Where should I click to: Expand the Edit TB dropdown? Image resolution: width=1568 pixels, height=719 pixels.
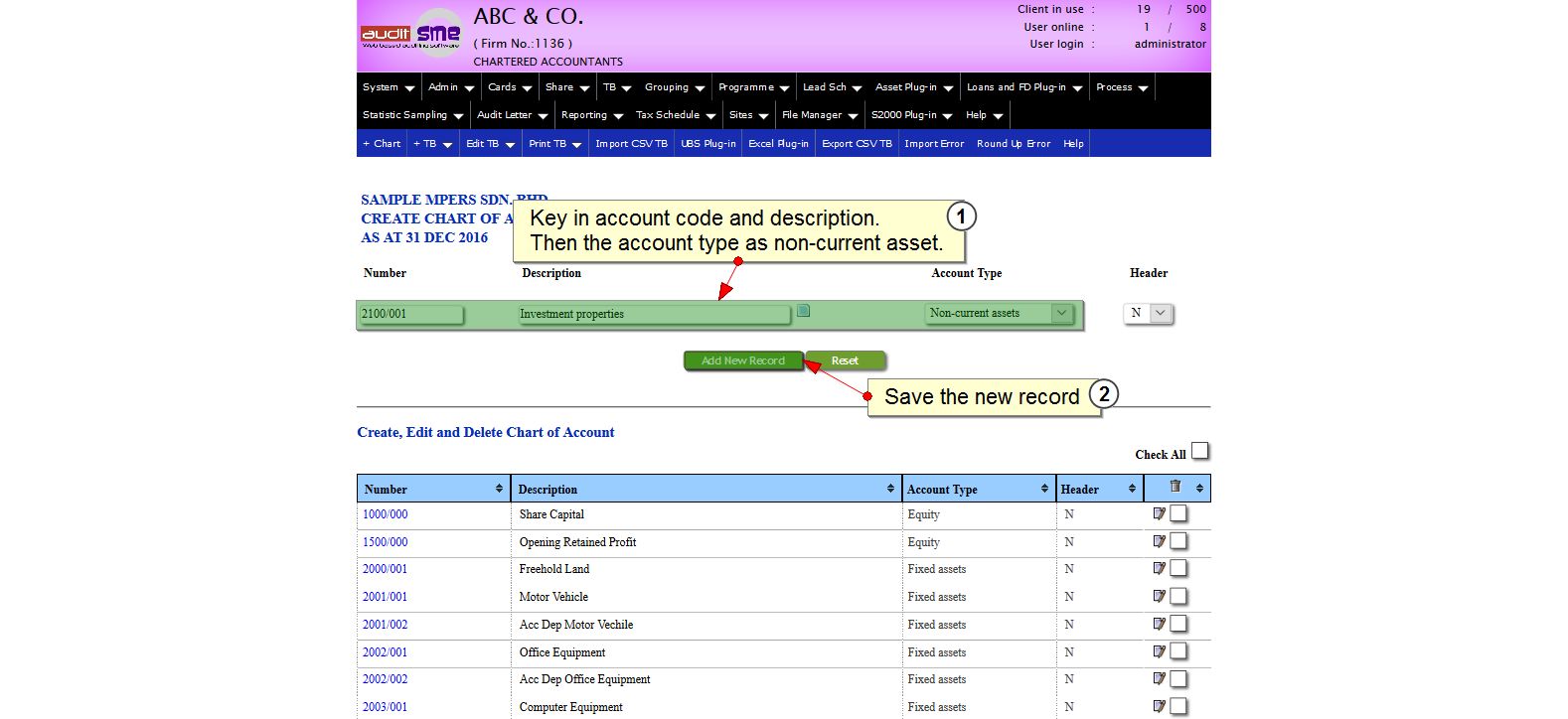(491, 144)
